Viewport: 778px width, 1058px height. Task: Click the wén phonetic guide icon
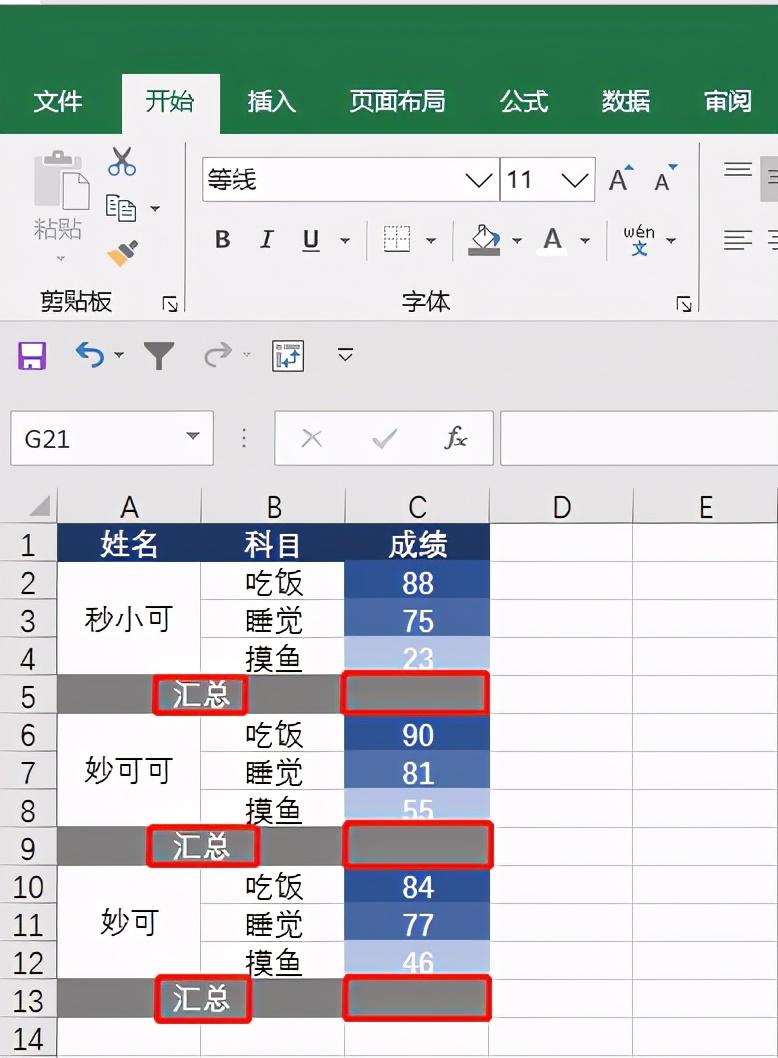coord(639,240)
